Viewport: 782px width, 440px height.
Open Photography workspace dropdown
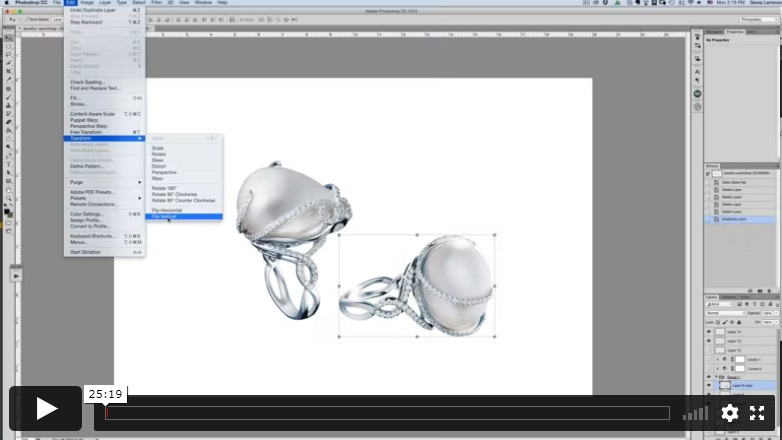point(759,19)
